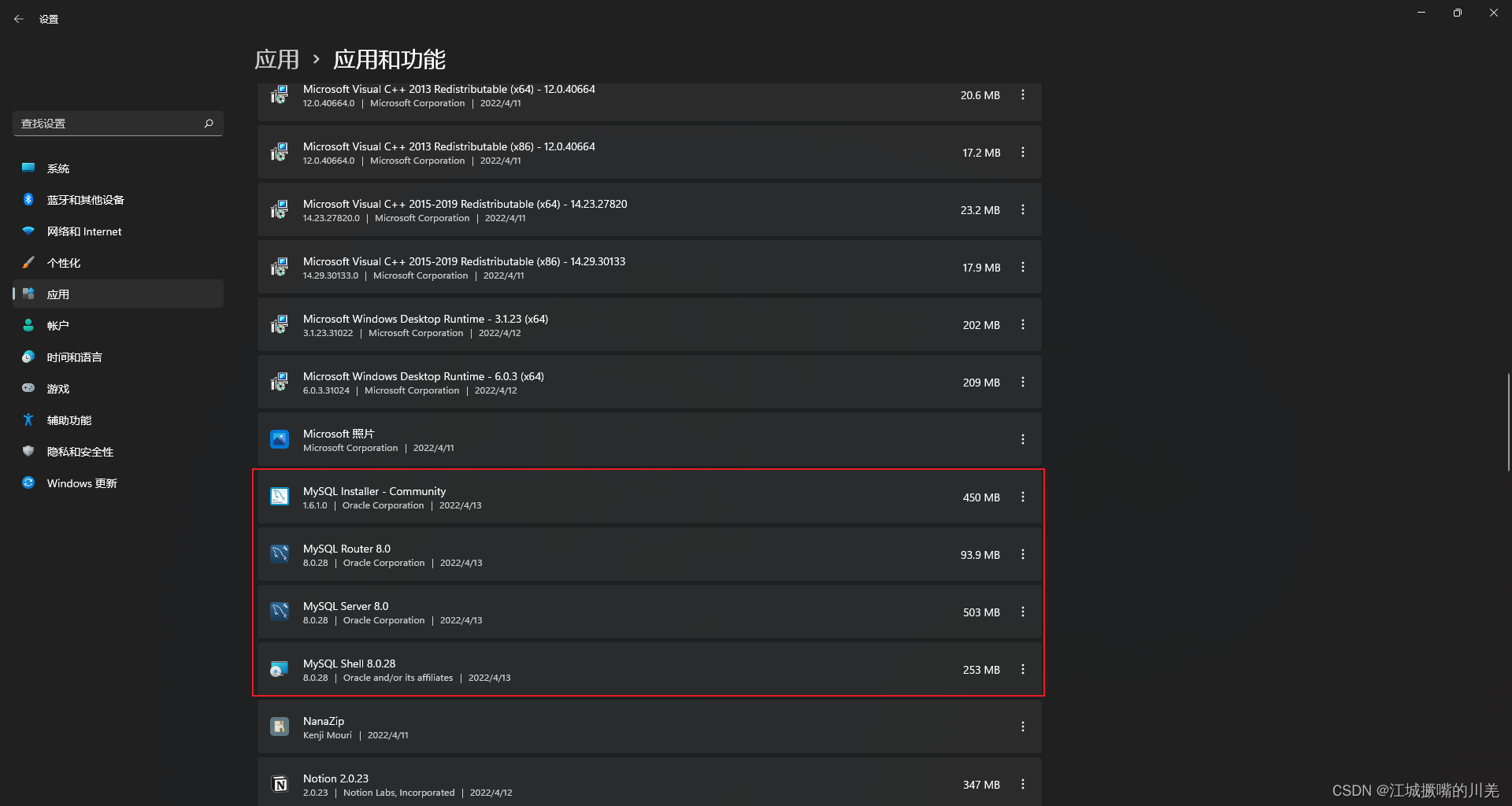Click the 个性化 paintbrush icon

coord(28,262)
